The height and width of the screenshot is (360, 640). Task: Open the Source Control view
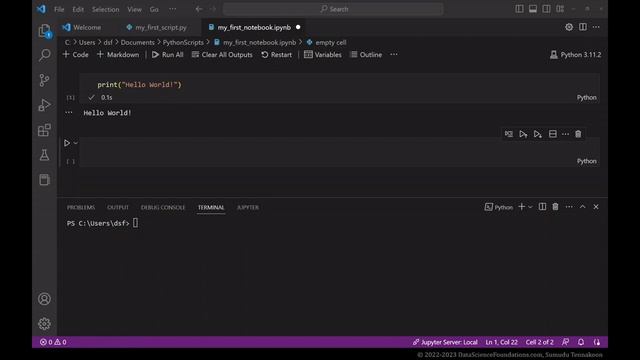(x=44, y=80)
